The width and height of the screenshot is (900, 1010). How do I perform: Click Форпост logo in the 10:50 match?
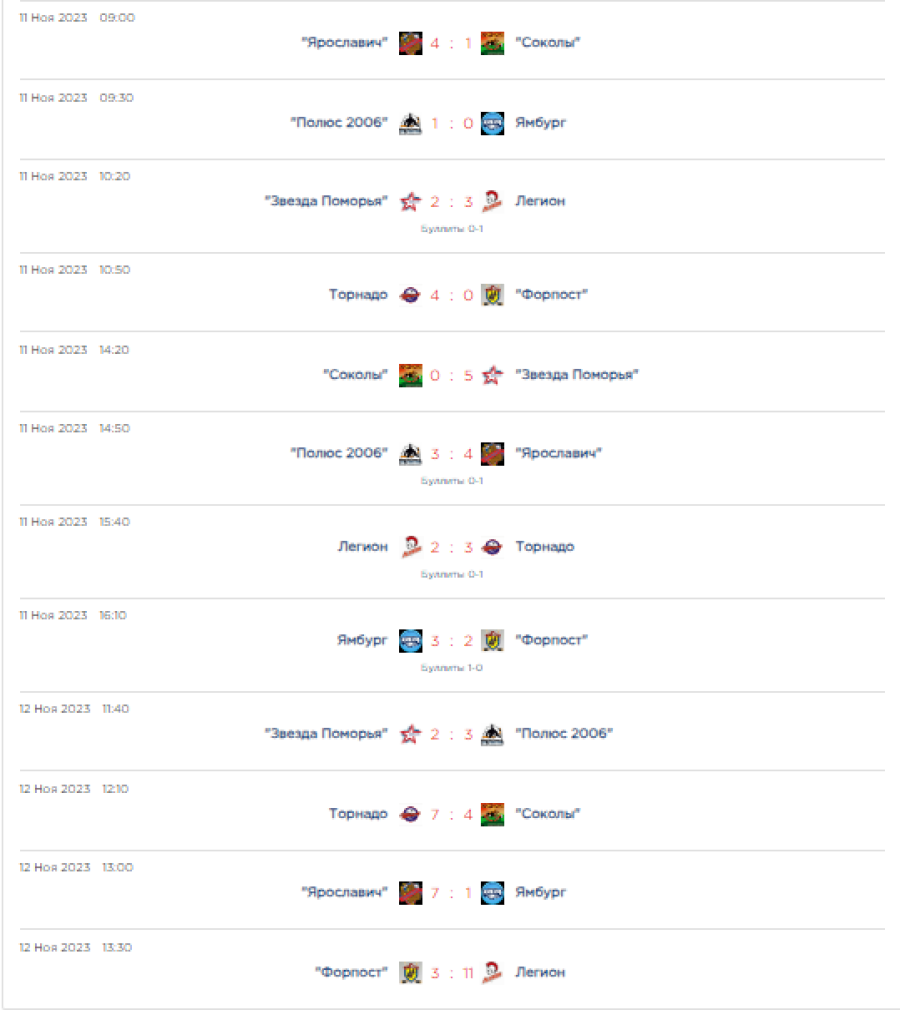pyautogui.click(x=492, y=295)
